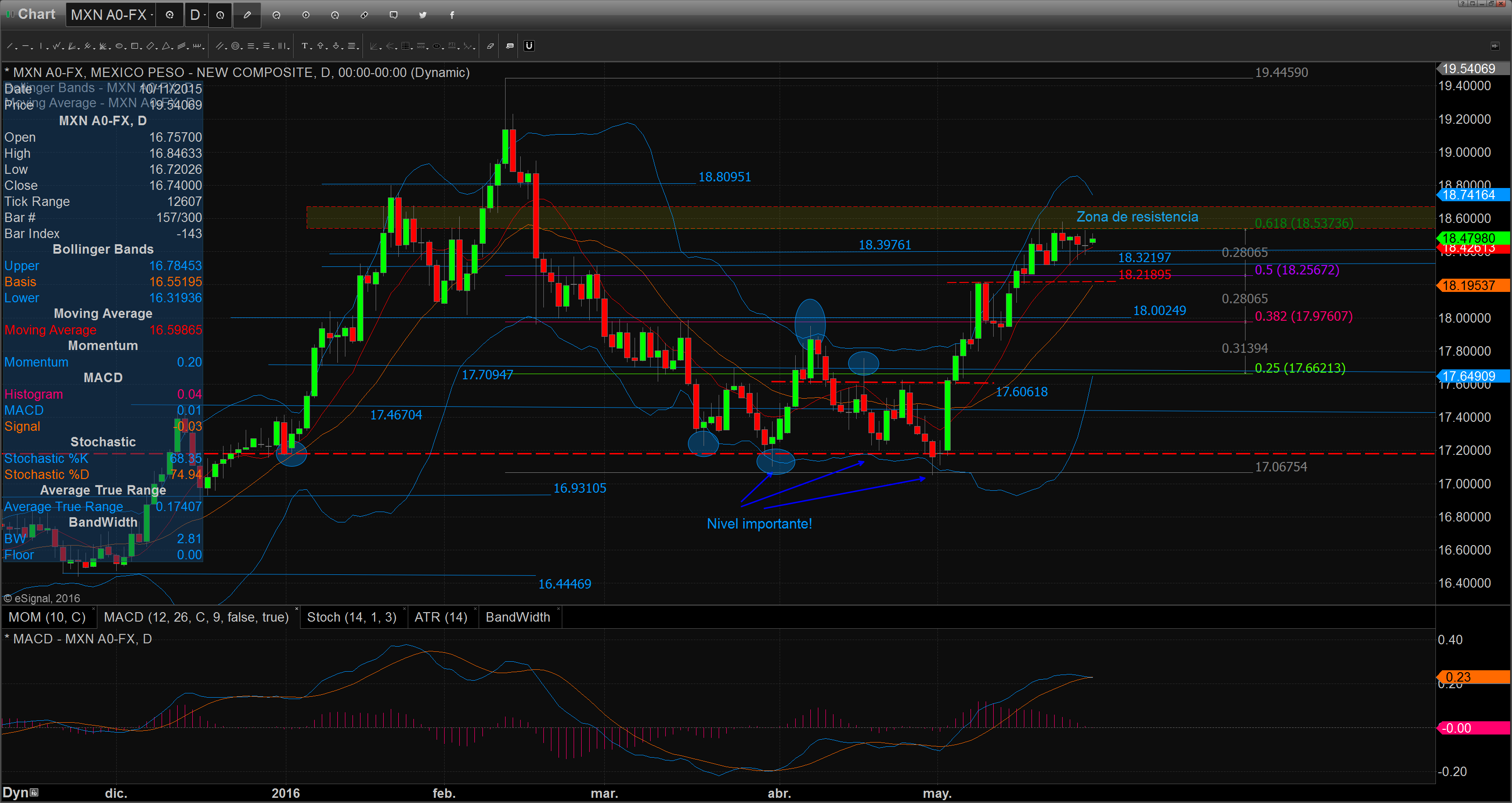Select the ellipse drawing tool

tap(119, 46)
